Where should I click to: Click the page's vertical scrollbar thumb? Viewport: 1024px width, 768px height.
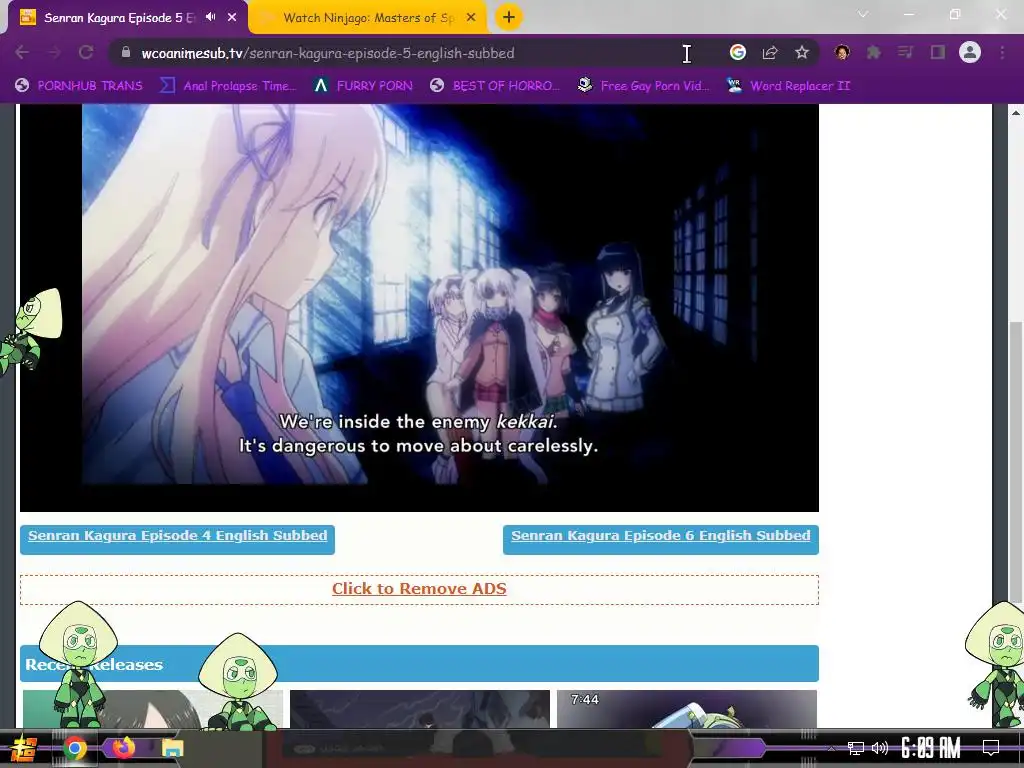click(1016, 461)
